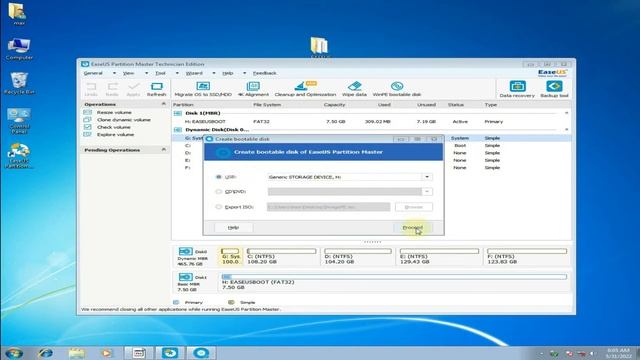Open Computer desktop icon
The image size is (640, 360).
tap(19, 49)
